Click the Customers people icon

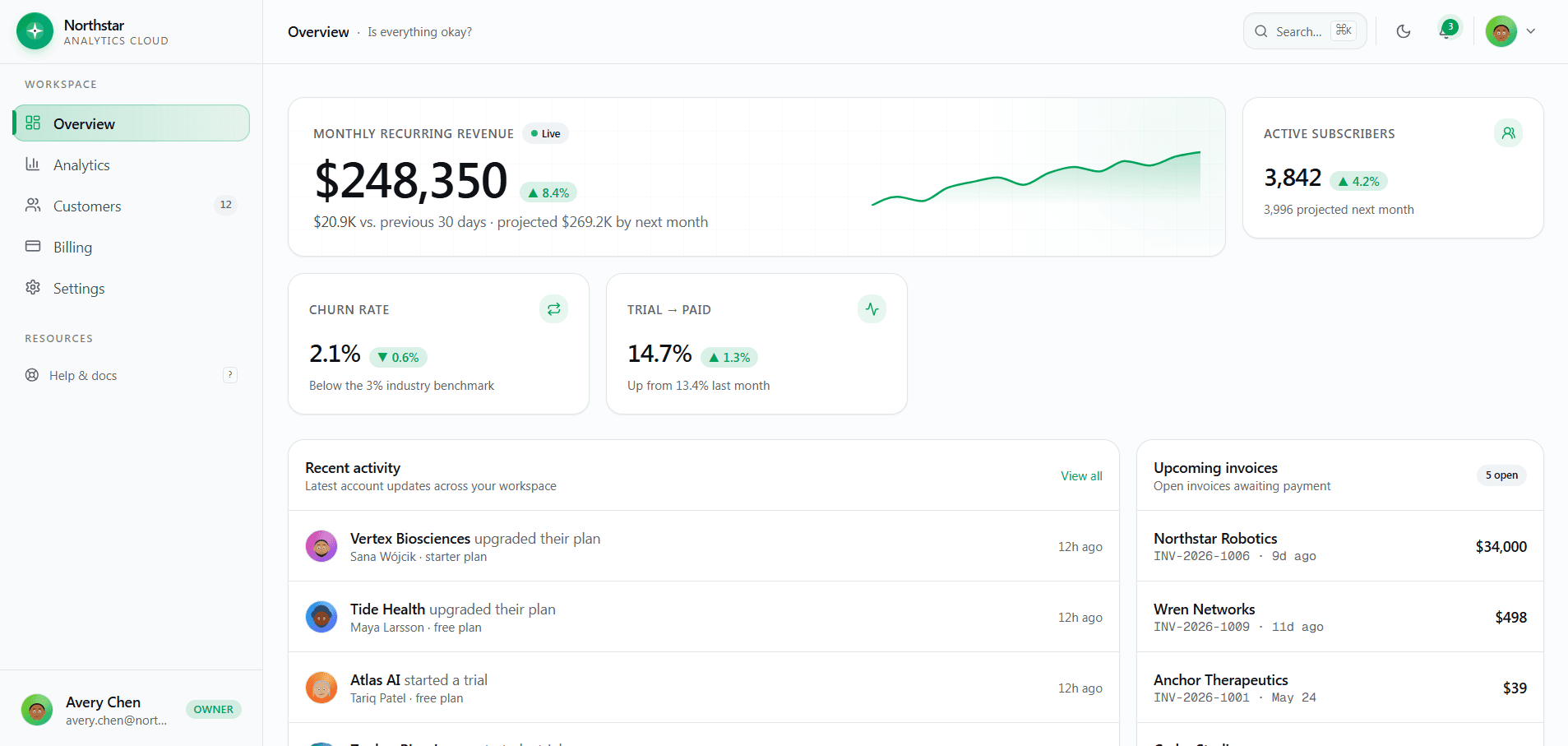click(33, 205)
